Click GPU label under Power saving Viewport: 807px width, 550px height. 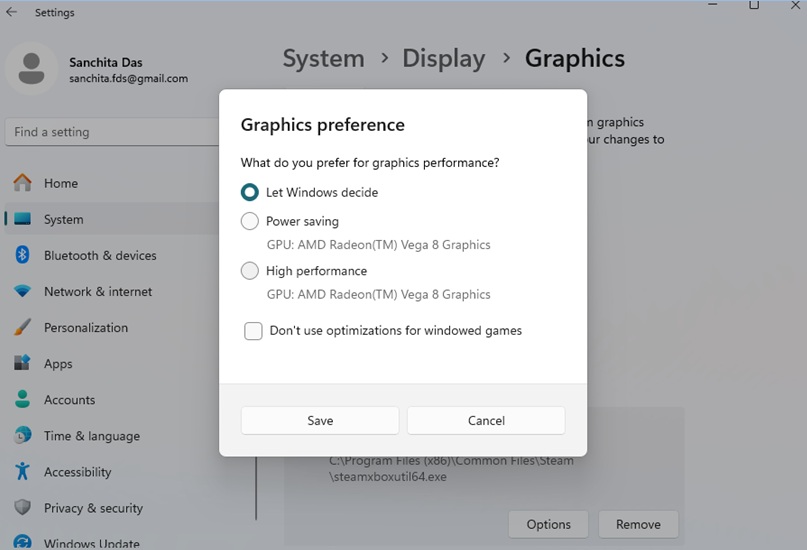point(378,245)
